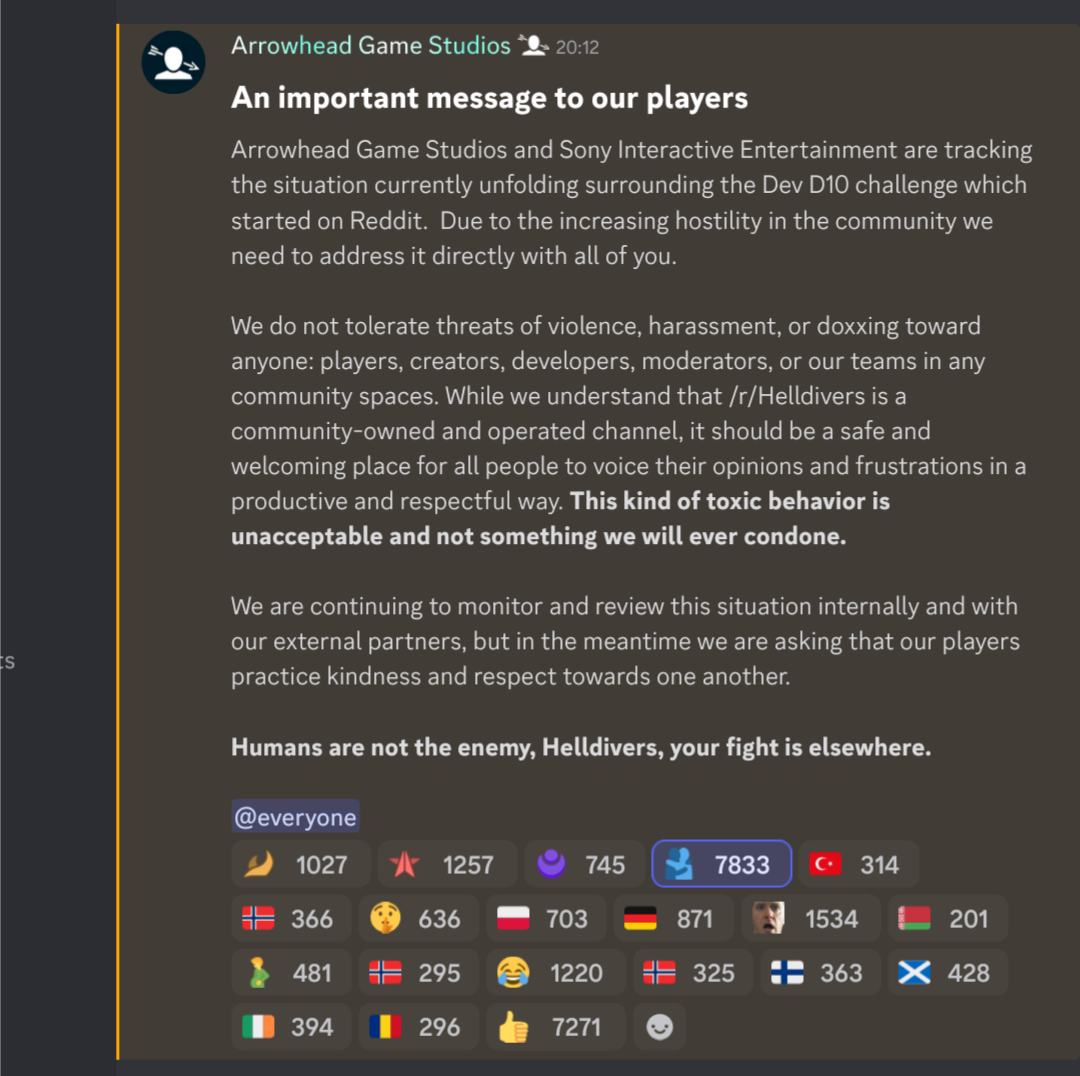Click the @everyone mention
The width and height of the screenshot is (1080, 1076).
295,817
